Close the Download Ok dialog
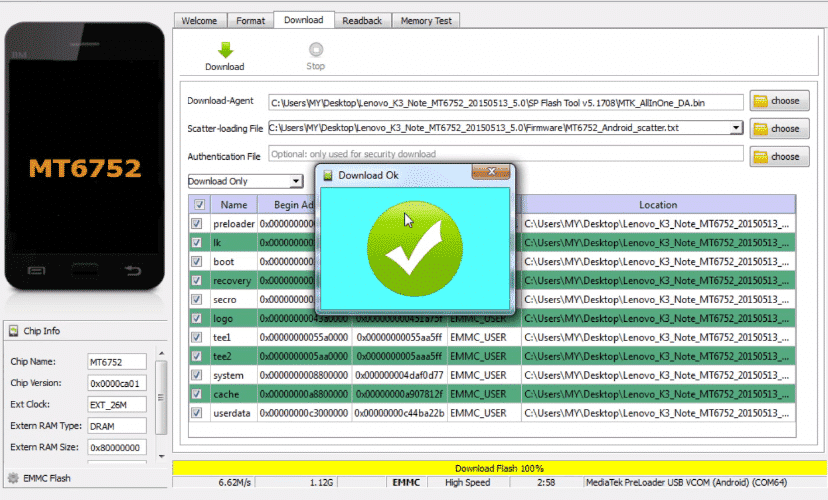The width and height of the screenshot is (828, 500). point(491,172)
